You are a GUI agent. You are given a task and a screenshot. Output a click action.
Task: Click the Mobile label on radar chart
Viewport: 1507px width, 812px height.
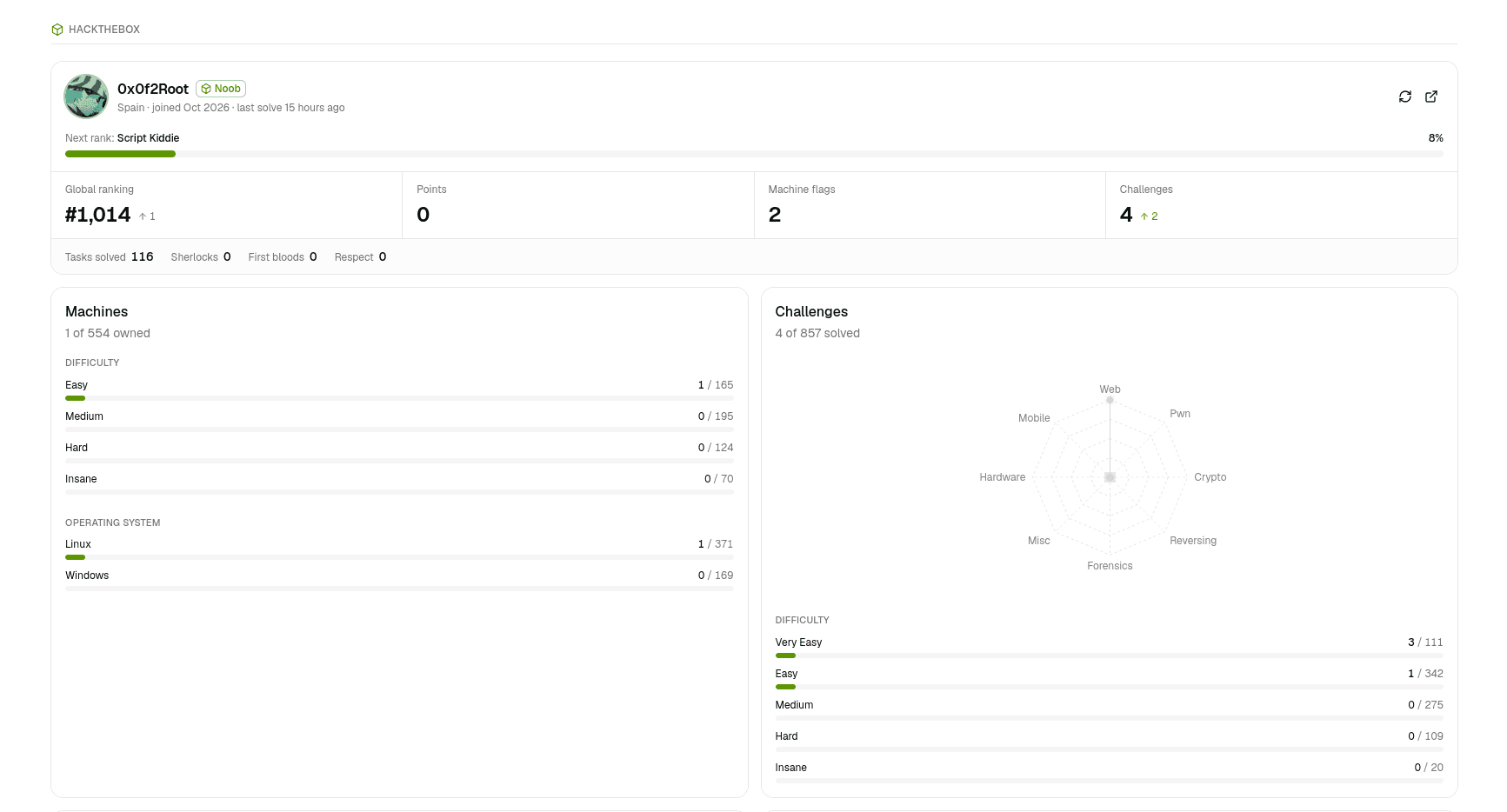[1034, 418]
